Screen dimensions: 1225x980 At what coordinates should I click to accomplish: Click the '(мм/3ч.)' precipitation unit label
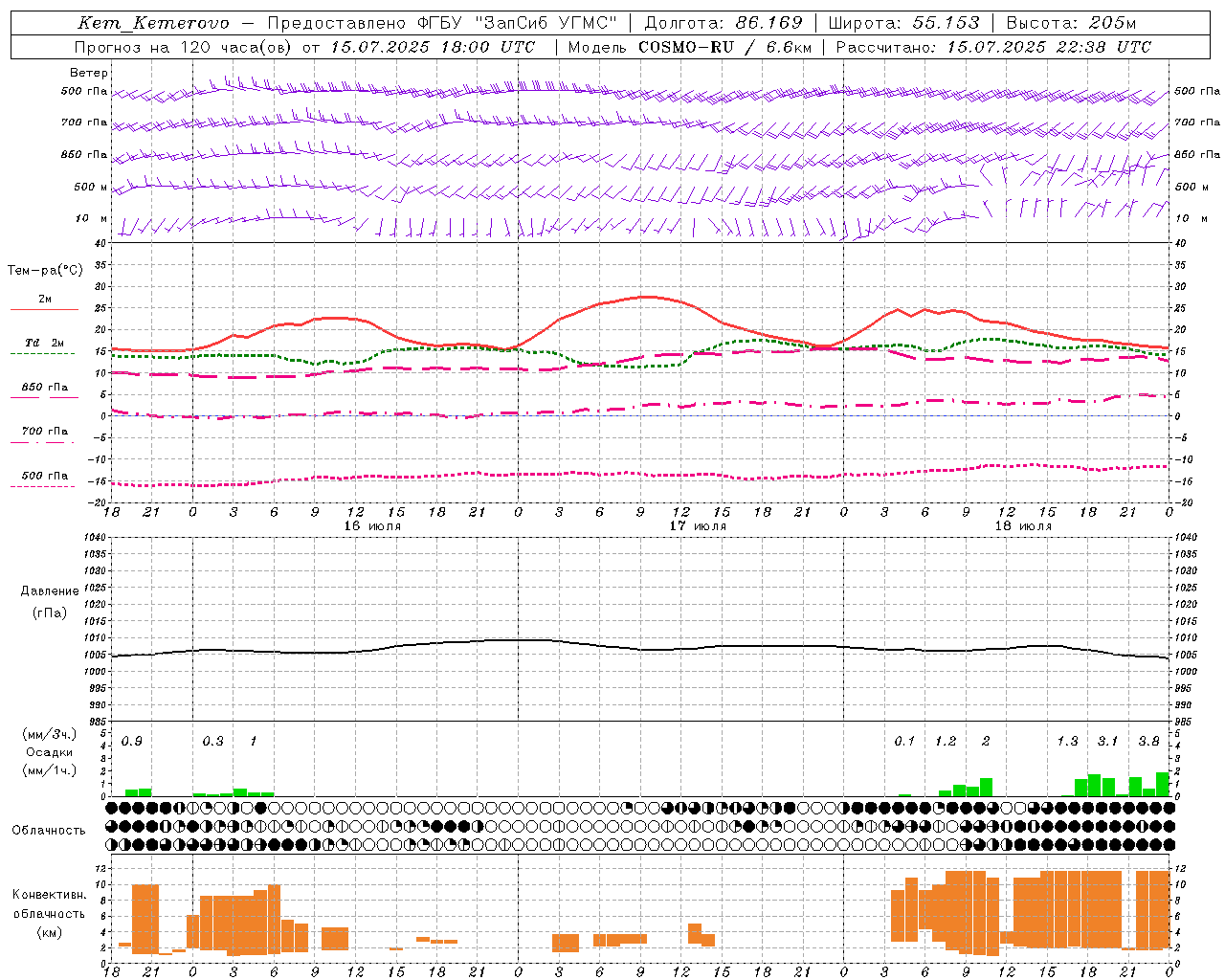tap(49, 734)
